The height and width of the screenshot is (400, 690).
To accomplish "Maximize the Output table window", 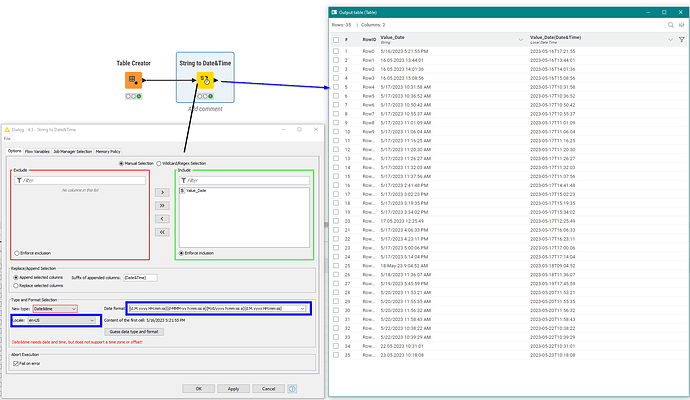I will pyautogui.click(x=664, y=12).
